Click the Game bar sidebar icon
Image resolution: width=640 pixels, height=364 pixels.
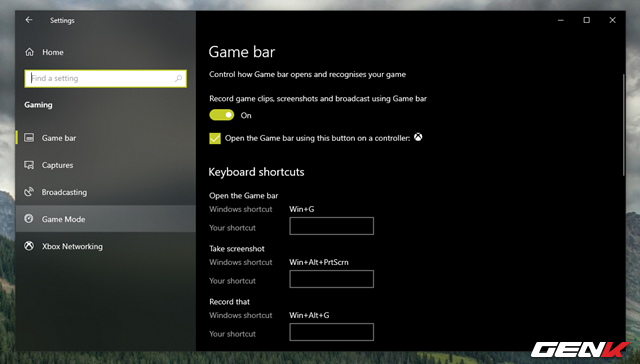(29, 138)
